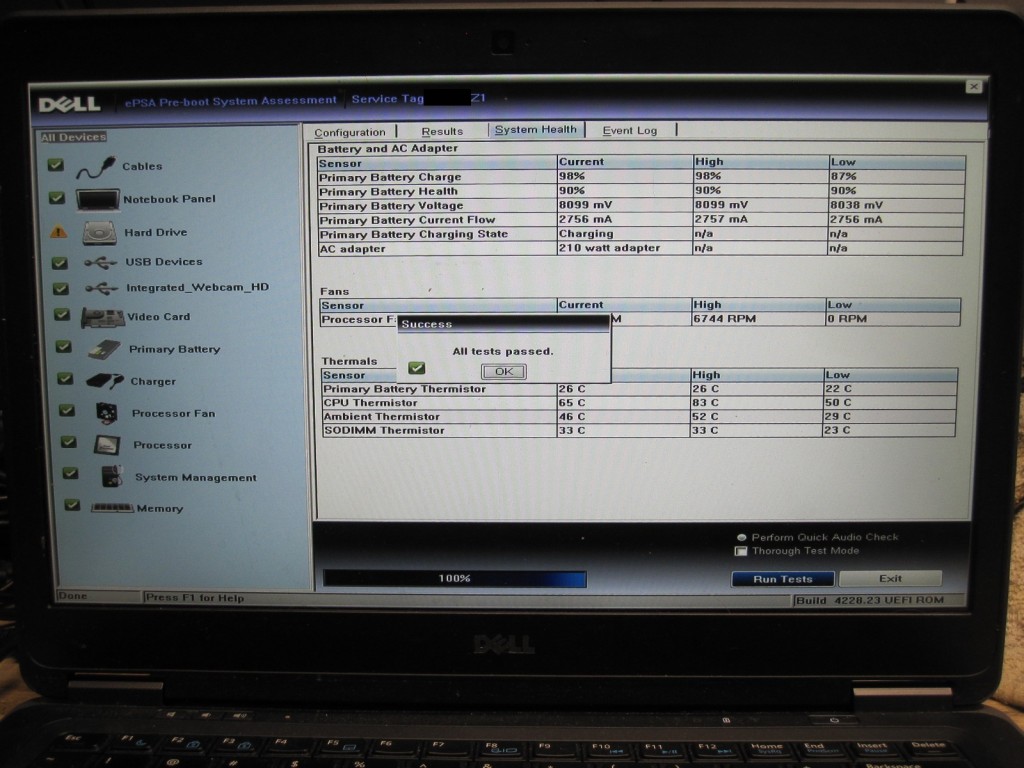Click the Run Tests button
This screenshot has width=1024, height=768.
point(782,579)
